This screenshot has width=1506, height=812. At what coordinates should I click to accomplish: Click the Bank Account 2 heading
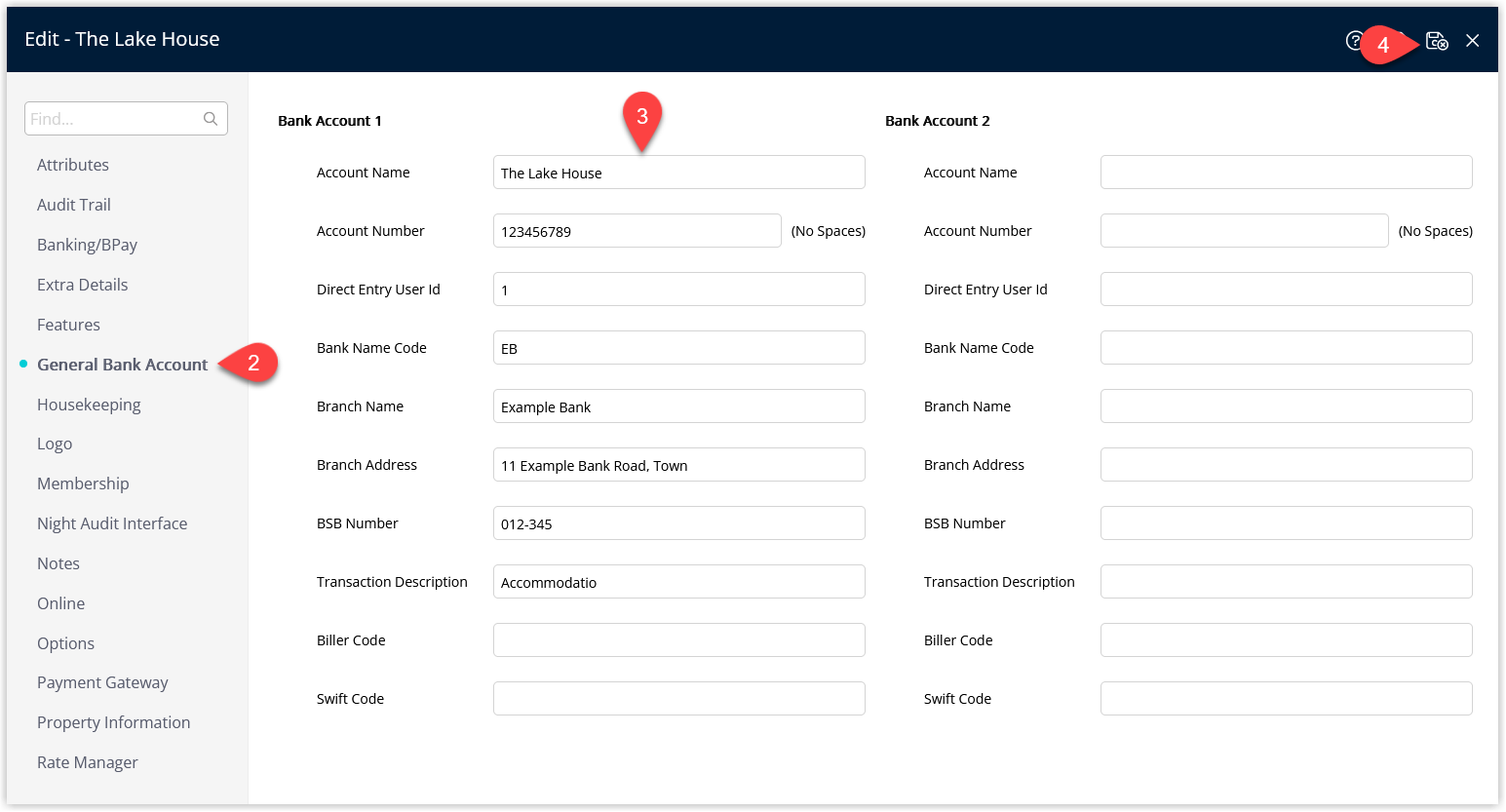pyautogui.click(x=937, y=121)
